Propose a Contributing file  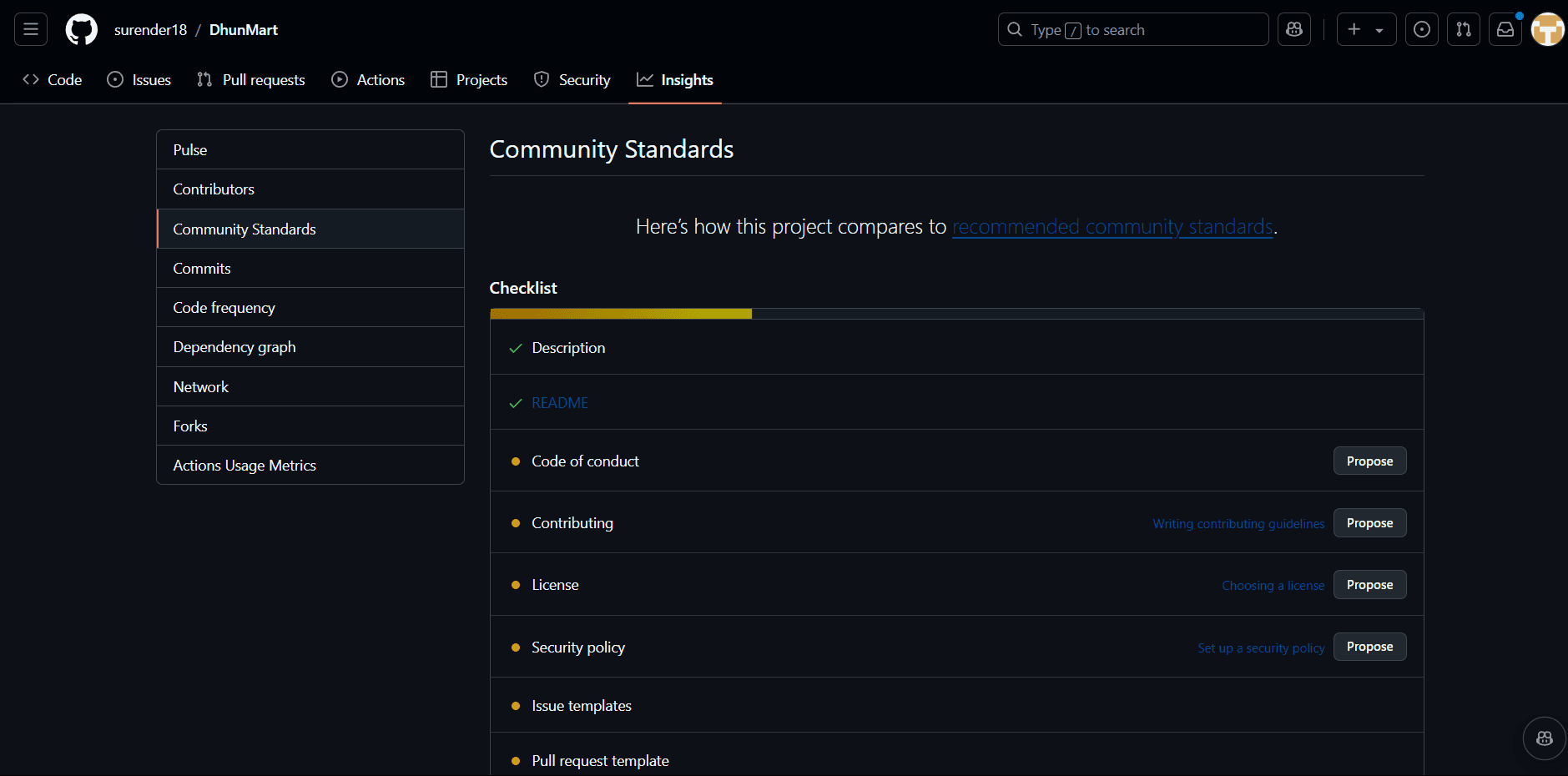coord(1369,523)
